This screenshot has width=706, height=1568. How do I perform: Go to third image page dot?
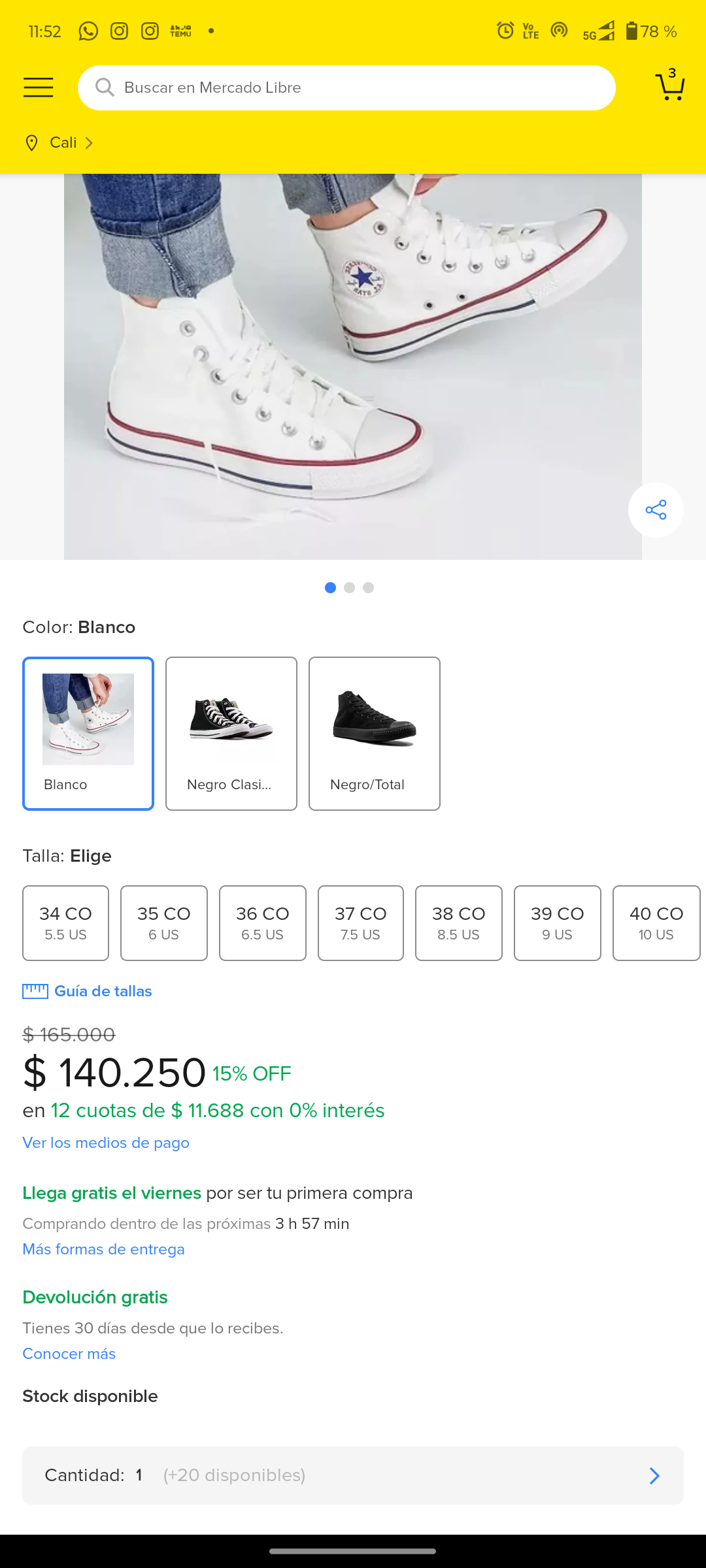tap(369, 588)
